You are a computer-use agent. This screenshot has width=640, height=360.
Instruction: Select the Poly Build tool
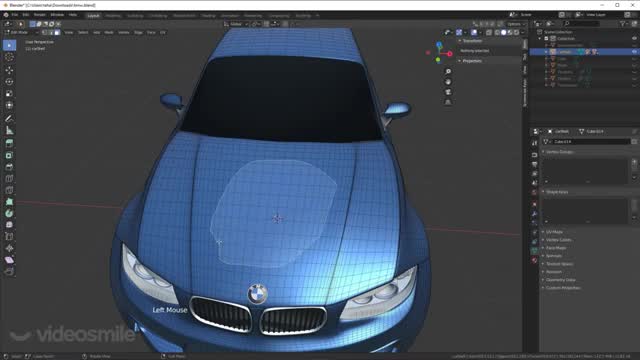point(9,202)
